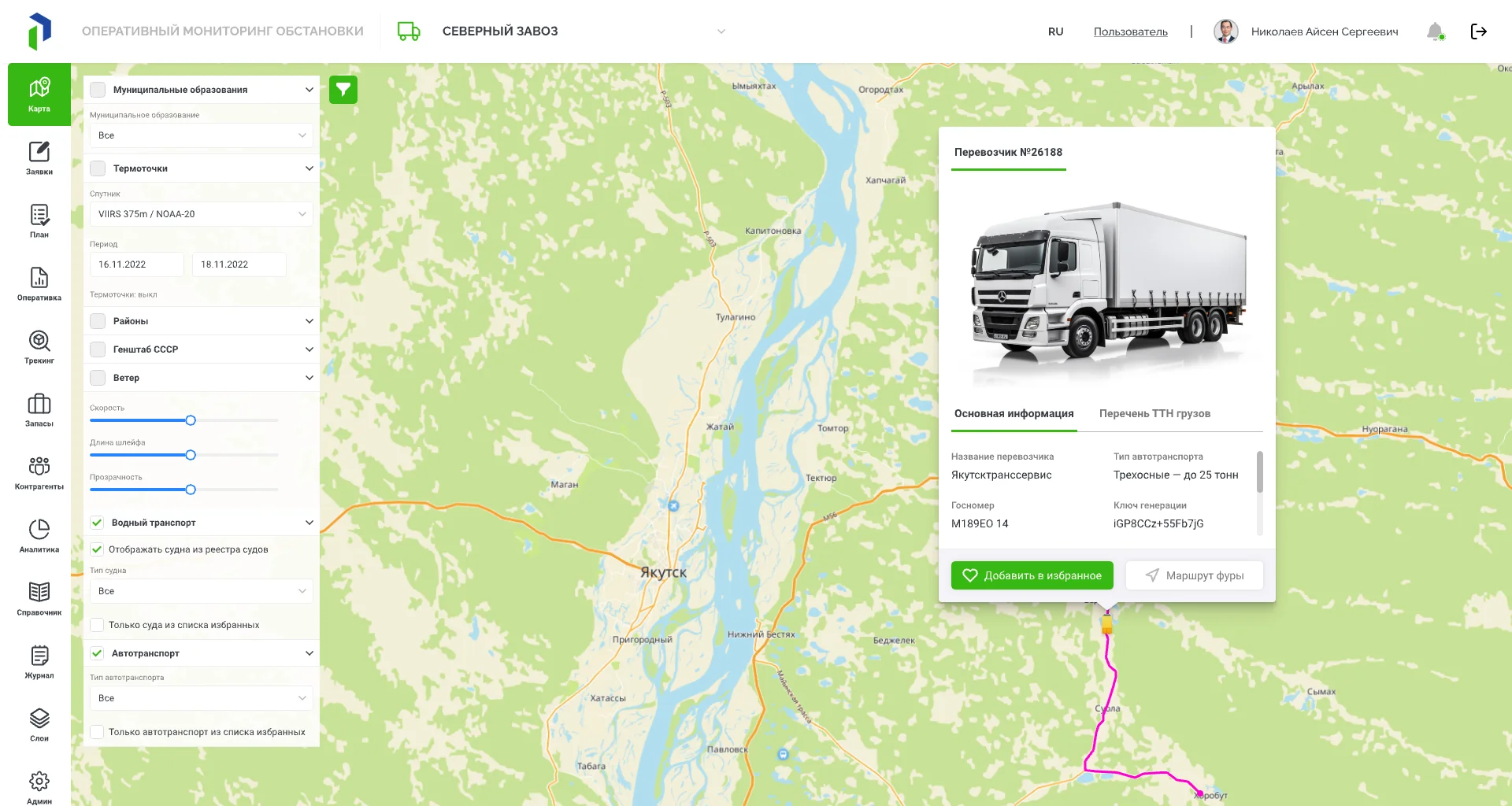Viewport: 1512px width, 806px height.
Task: Select Основная информация tab
Action: pos(1014,413)
